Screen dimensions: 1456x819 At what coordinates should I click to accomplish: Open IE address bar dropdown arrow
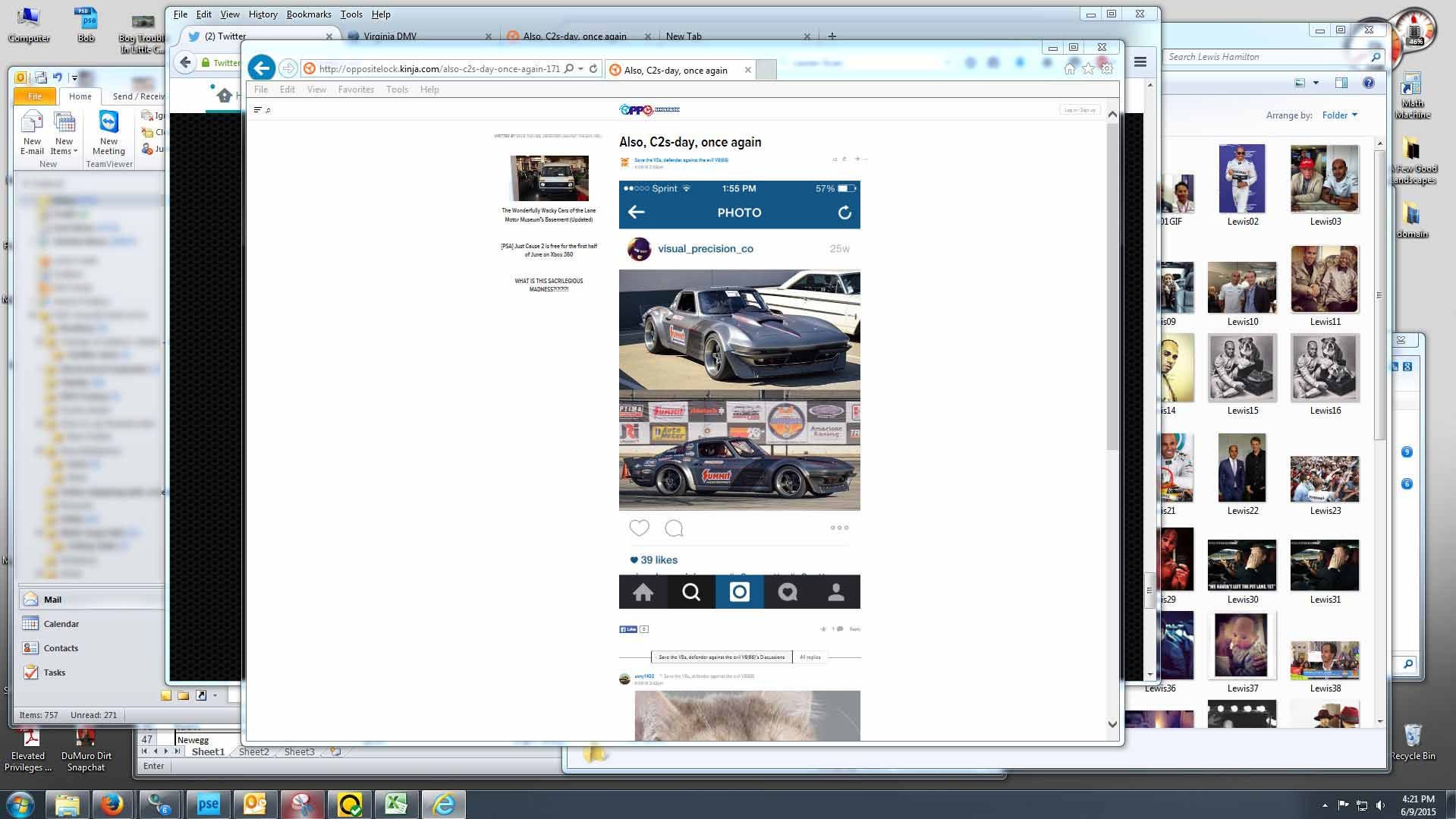point(580,69)
